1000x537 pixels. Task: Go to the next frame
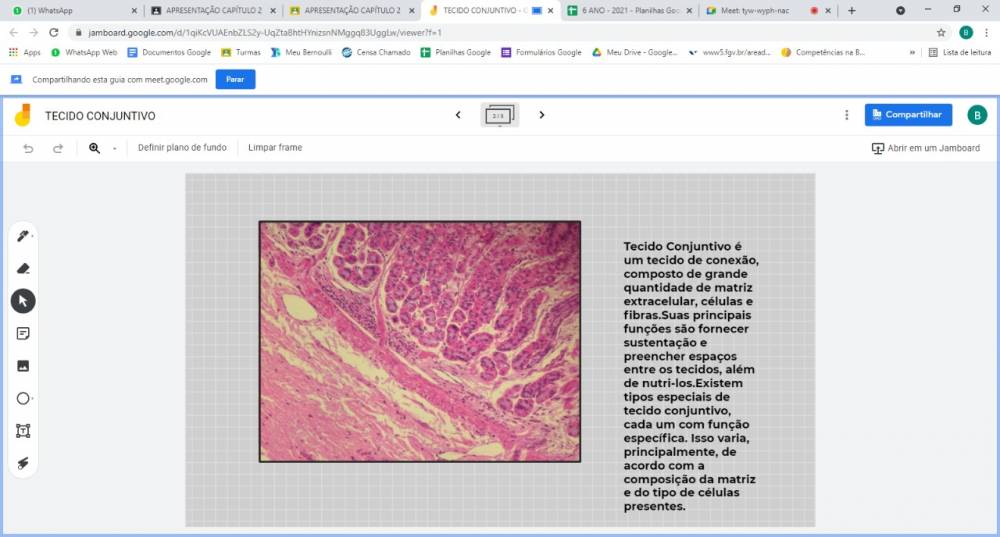click(542, 115)
